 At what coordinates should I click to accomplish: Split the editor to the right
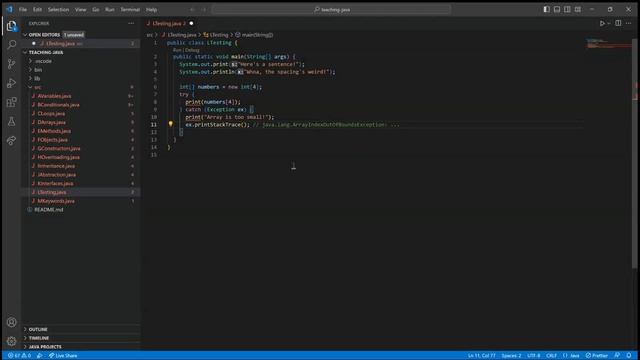(618, 23)
